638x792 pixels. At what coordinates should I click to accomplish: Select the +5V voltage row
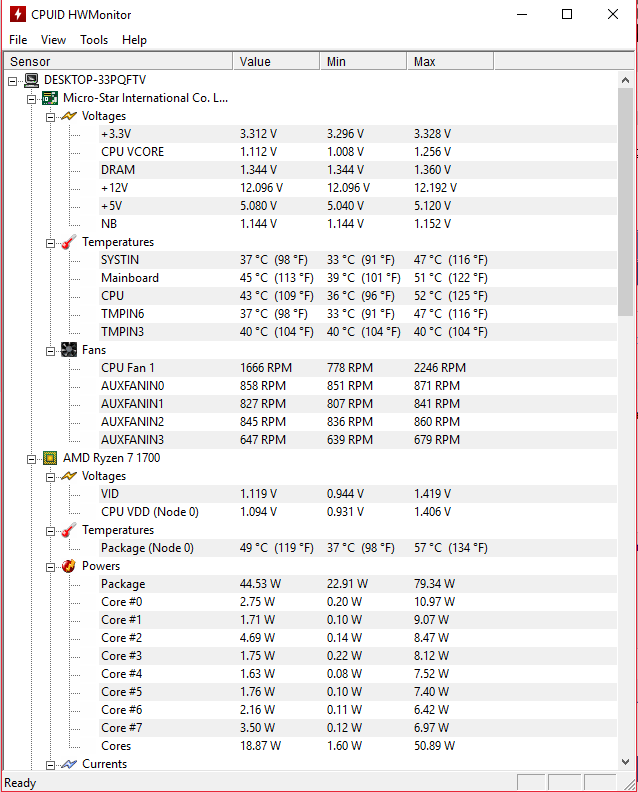point(358,206)
